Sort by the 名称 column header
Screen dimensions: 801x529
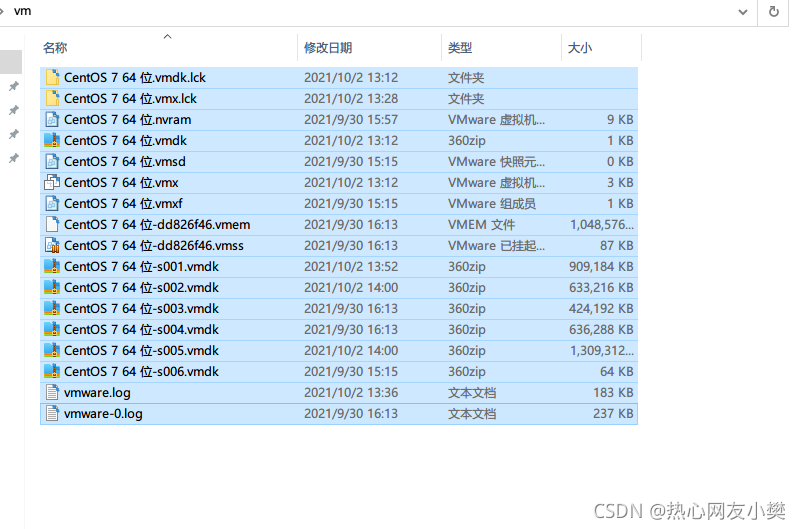pyautogui.click(x=55, y=48)
